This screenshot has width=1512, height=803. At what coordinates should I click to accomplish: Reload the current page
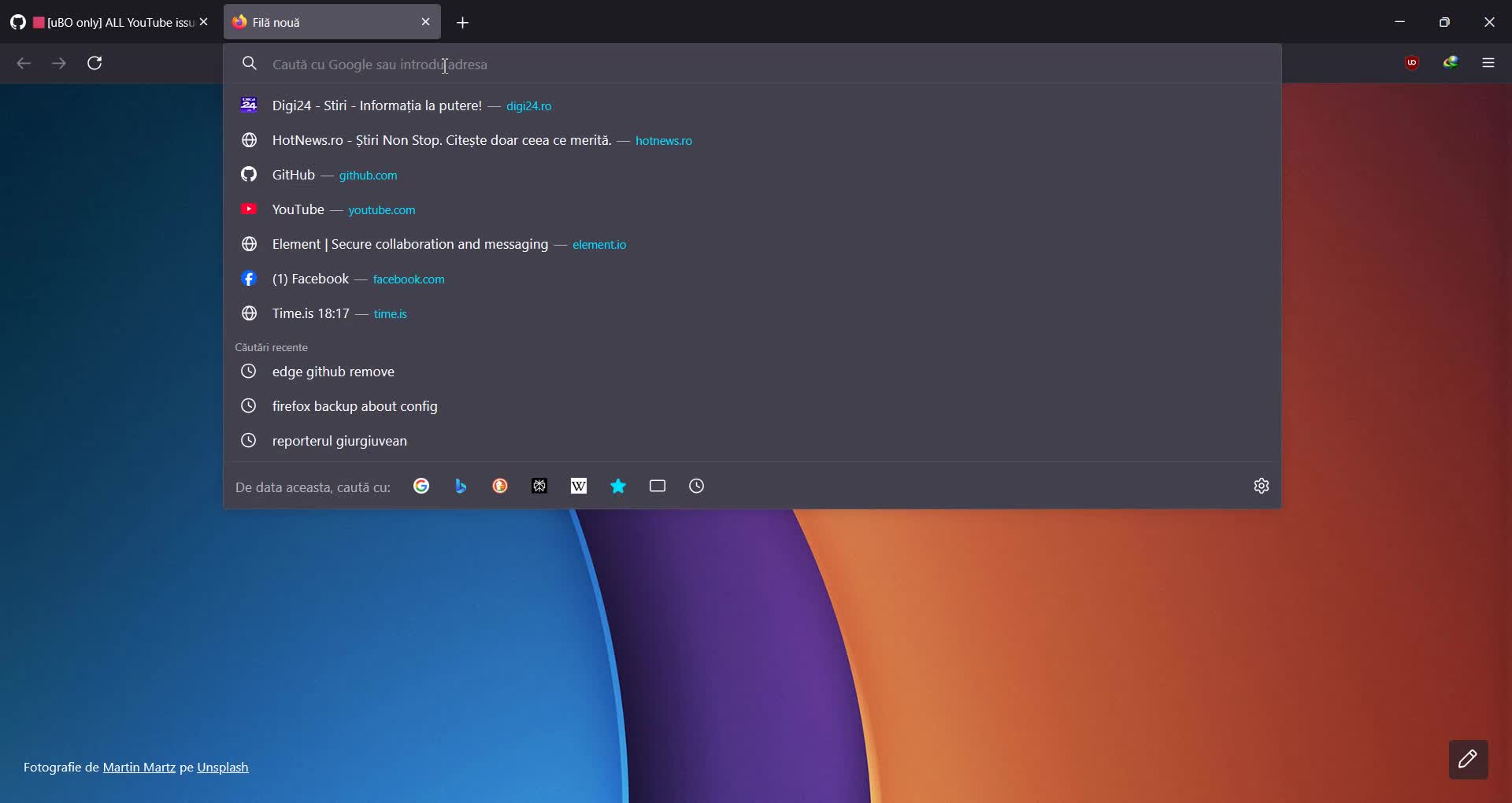click(95, 63)
